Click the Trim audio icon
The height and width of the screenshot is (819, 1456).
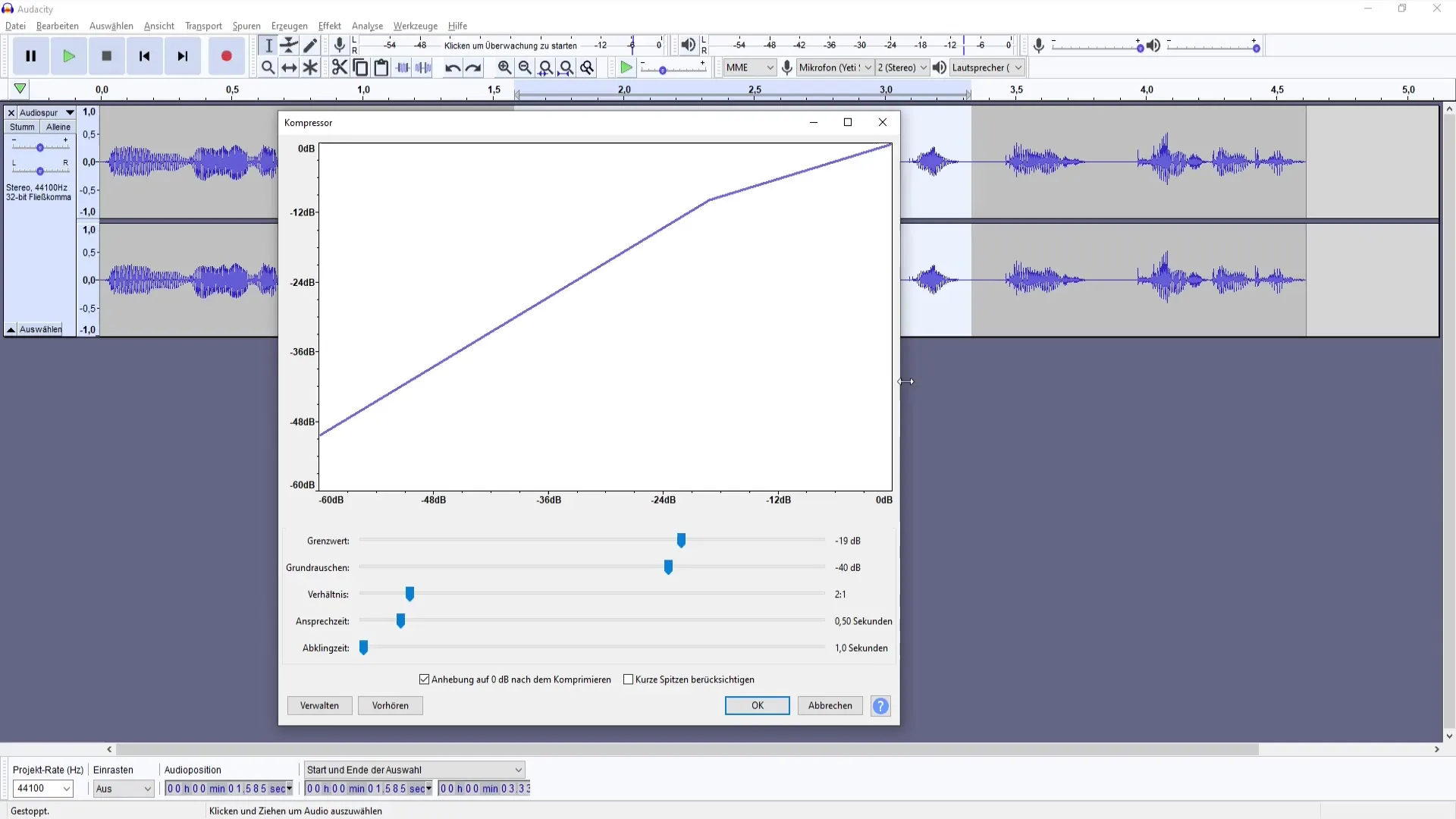tap(403, 67)
